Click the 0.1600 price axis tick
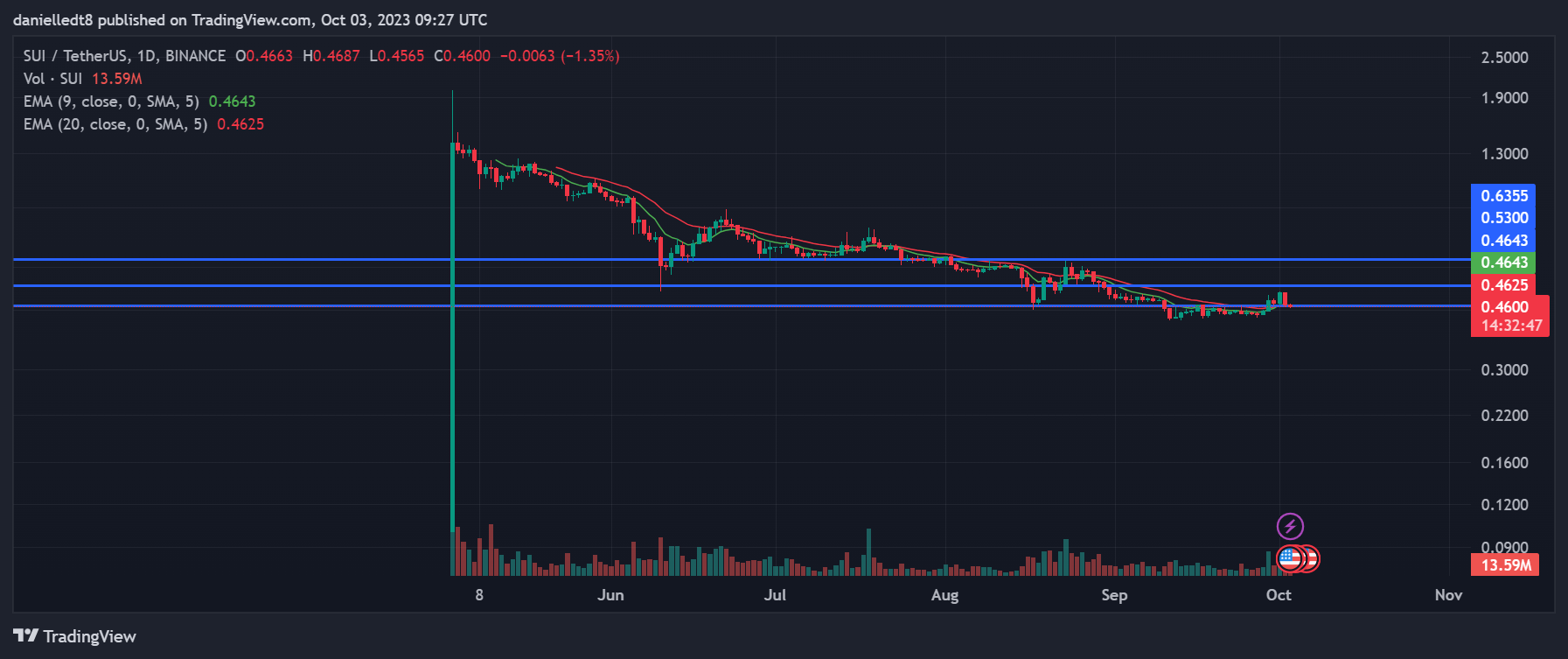The height and width of the screenshot is (659, 1568). pyautogui.click(x=1504, y=463)
